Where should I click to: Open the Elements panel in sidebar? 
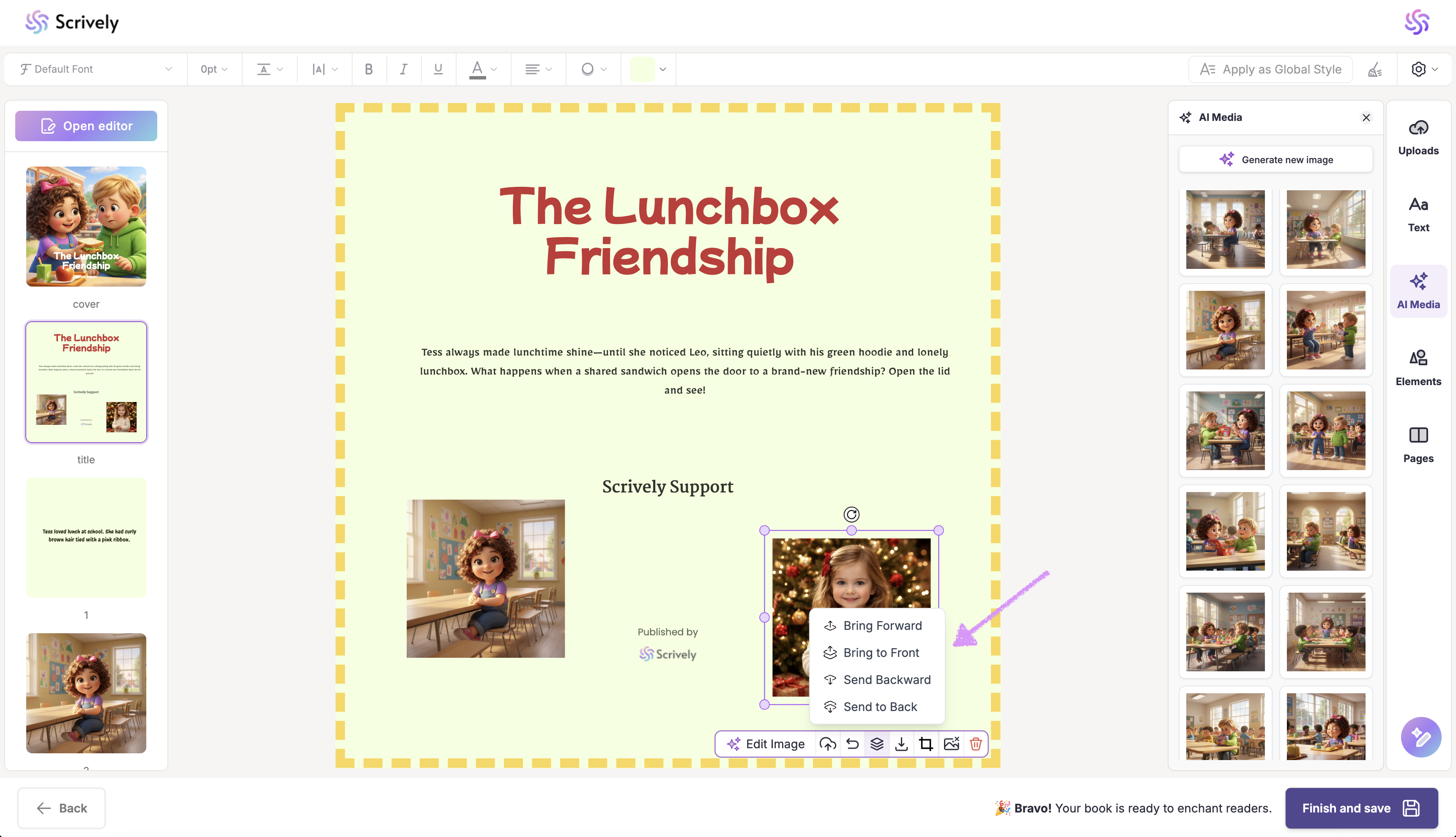click(1418, 368)
